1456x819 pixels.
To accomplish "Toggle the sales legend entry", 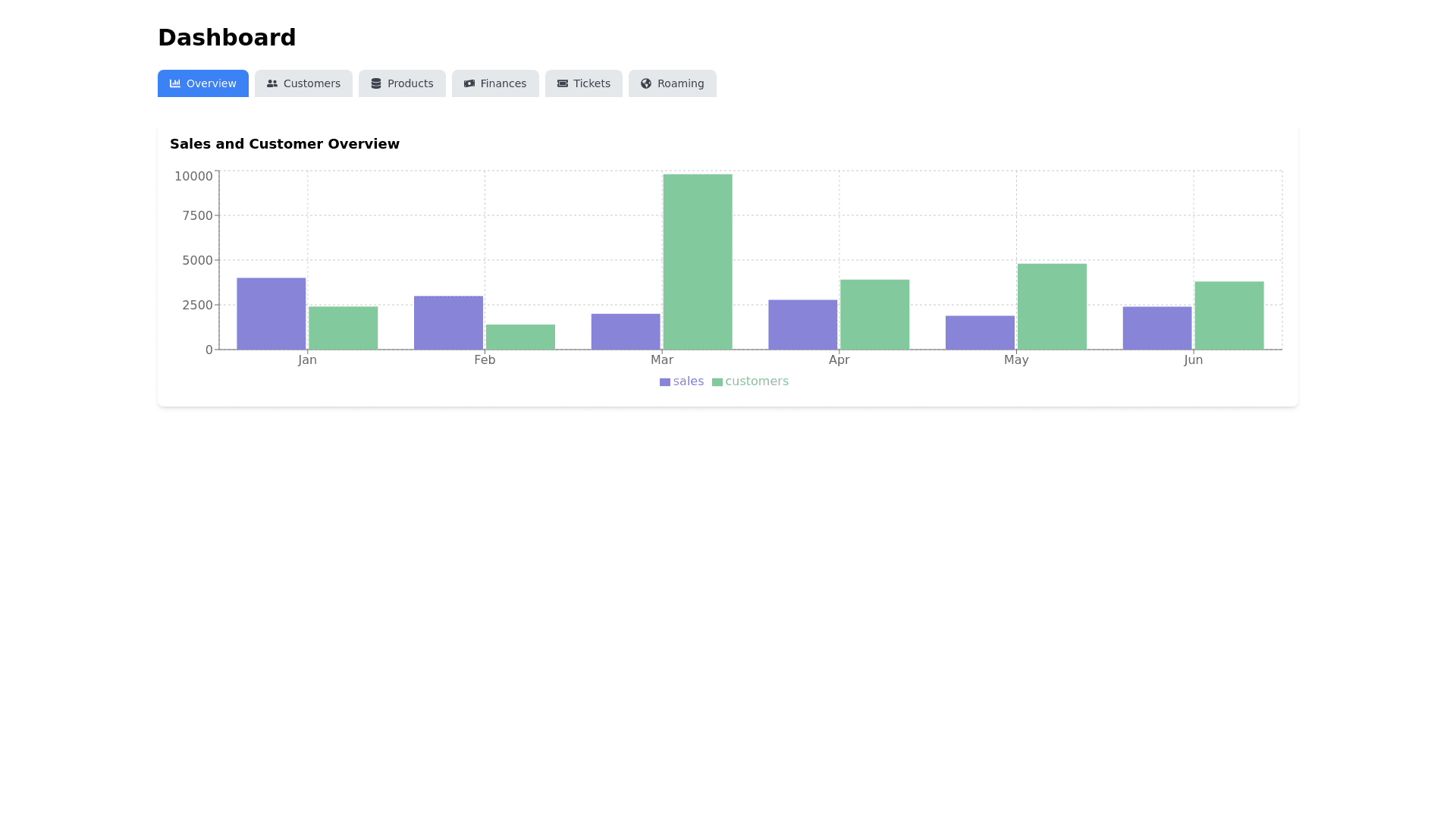I will coord(688,381).
